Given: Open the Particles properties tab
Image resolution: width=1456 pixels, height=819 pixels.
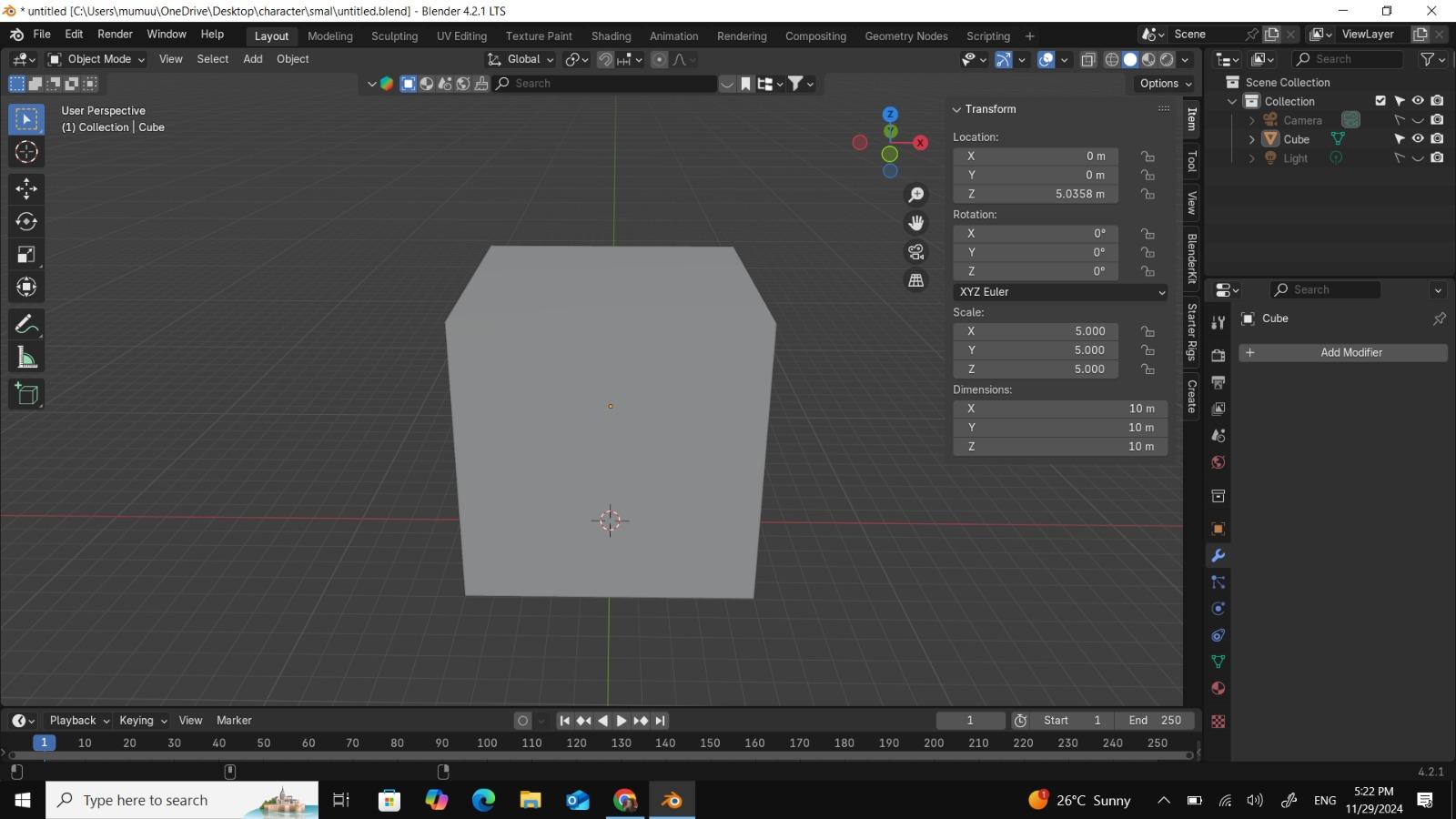Looking at the screenshot, I should [x=1218, y=582].
